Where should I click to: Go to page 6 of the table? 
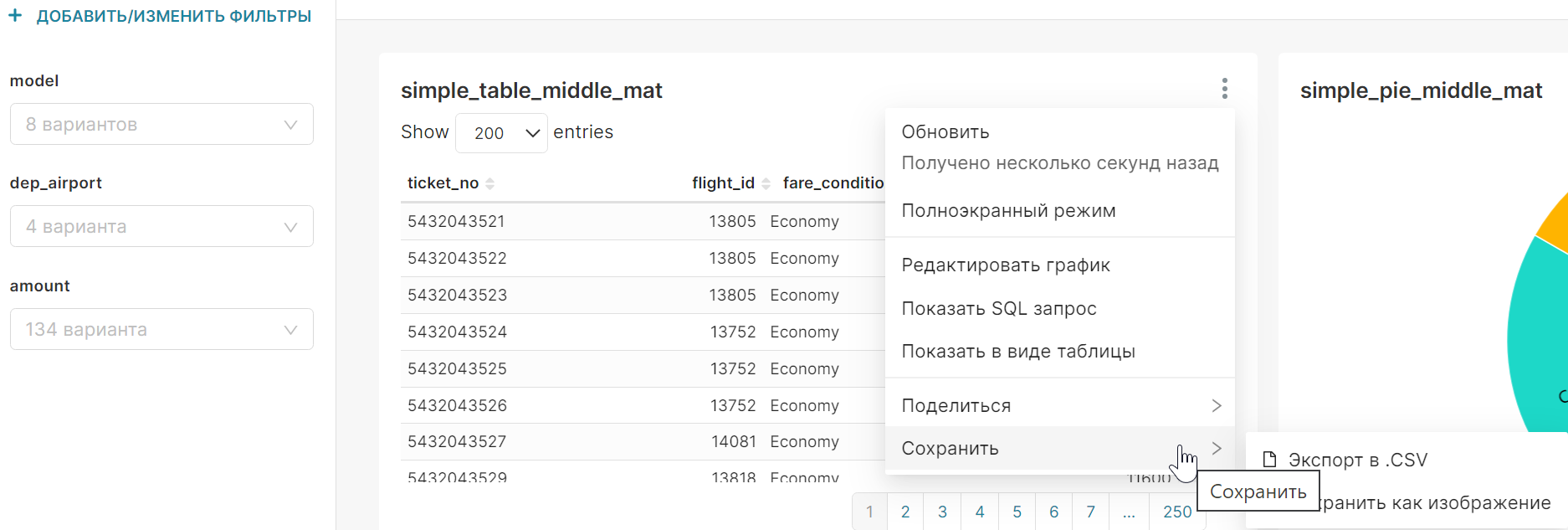click(1053, 512)
